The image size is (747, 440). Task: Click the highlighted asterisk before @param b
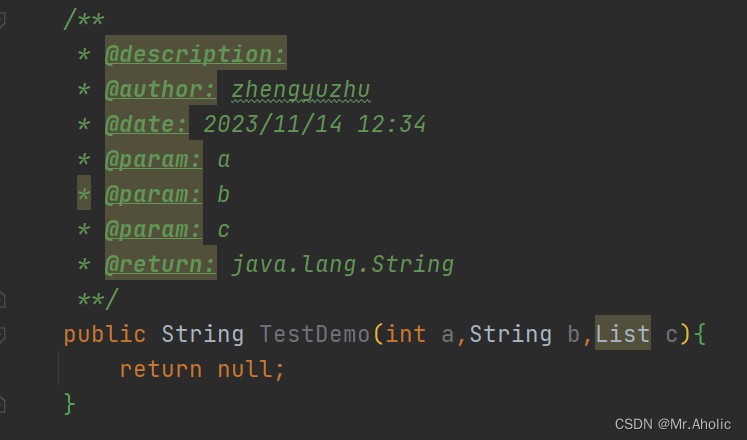pos(84,195)
